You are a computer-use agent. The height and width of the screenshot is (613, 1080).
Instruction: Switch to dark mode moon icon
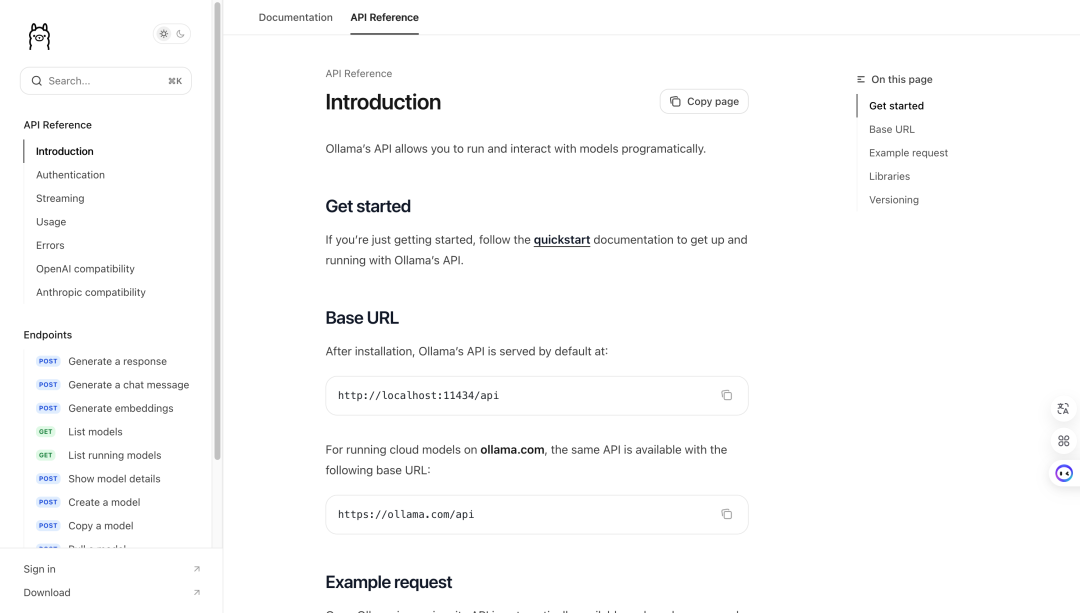(180, 34)
